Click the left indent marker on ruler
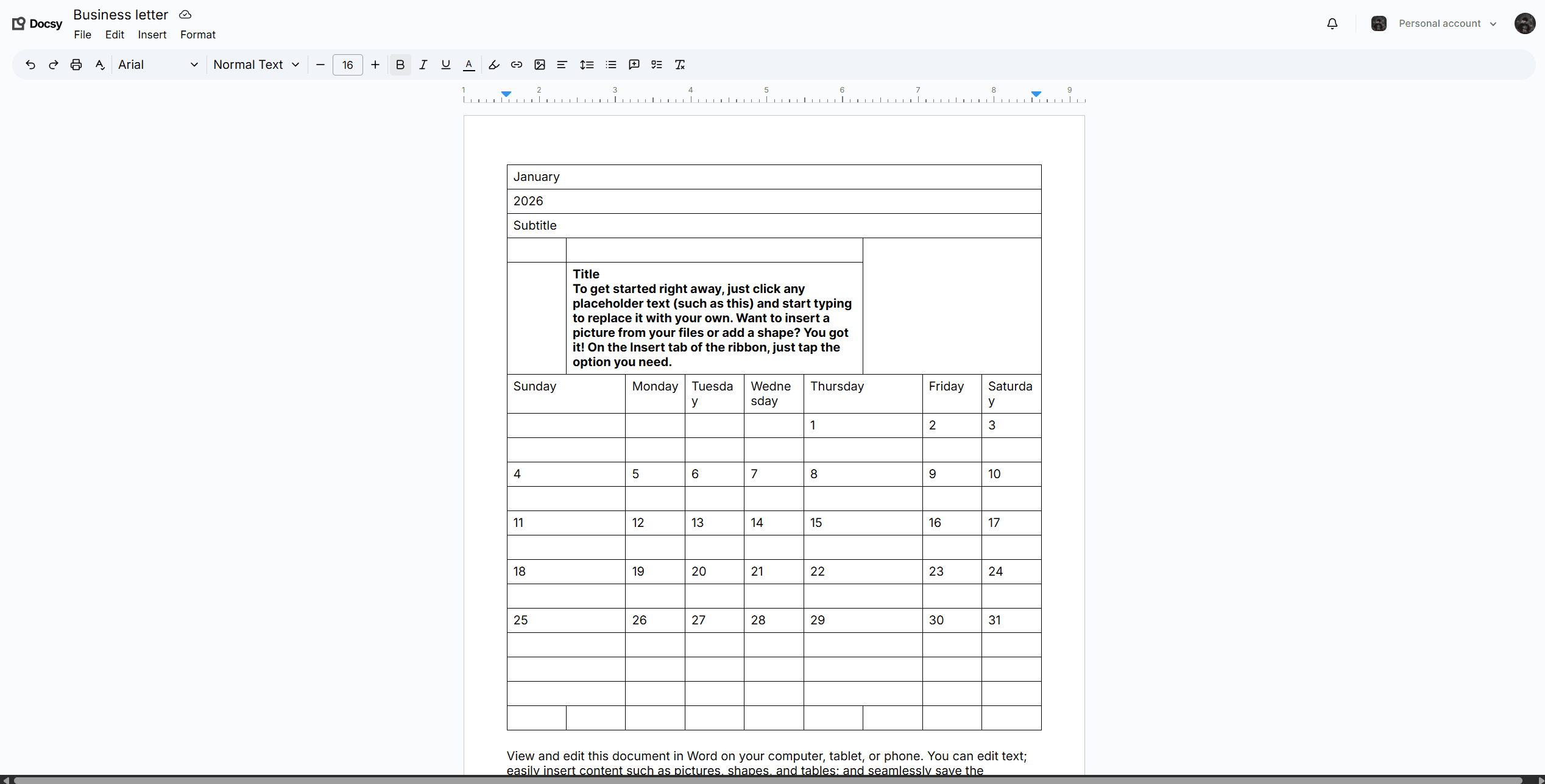 (x=506, y=94)
